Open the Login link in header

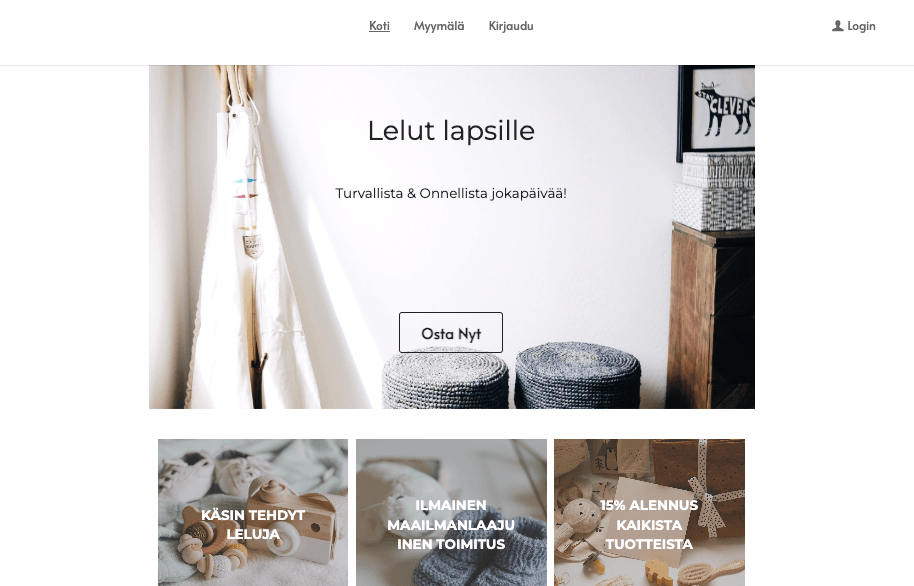point(854,26)
